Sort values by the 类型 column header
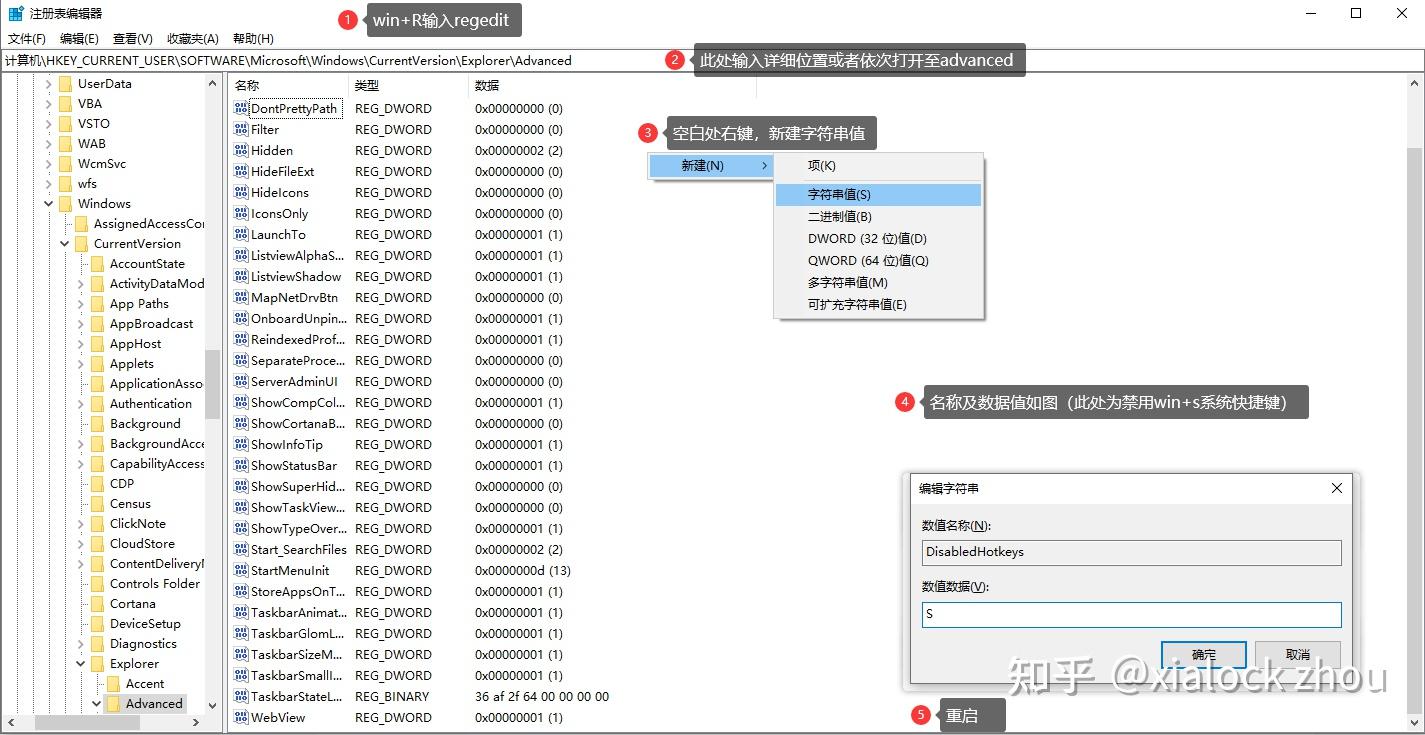The height and width of the screenshot is (735, 1425). 408,86
